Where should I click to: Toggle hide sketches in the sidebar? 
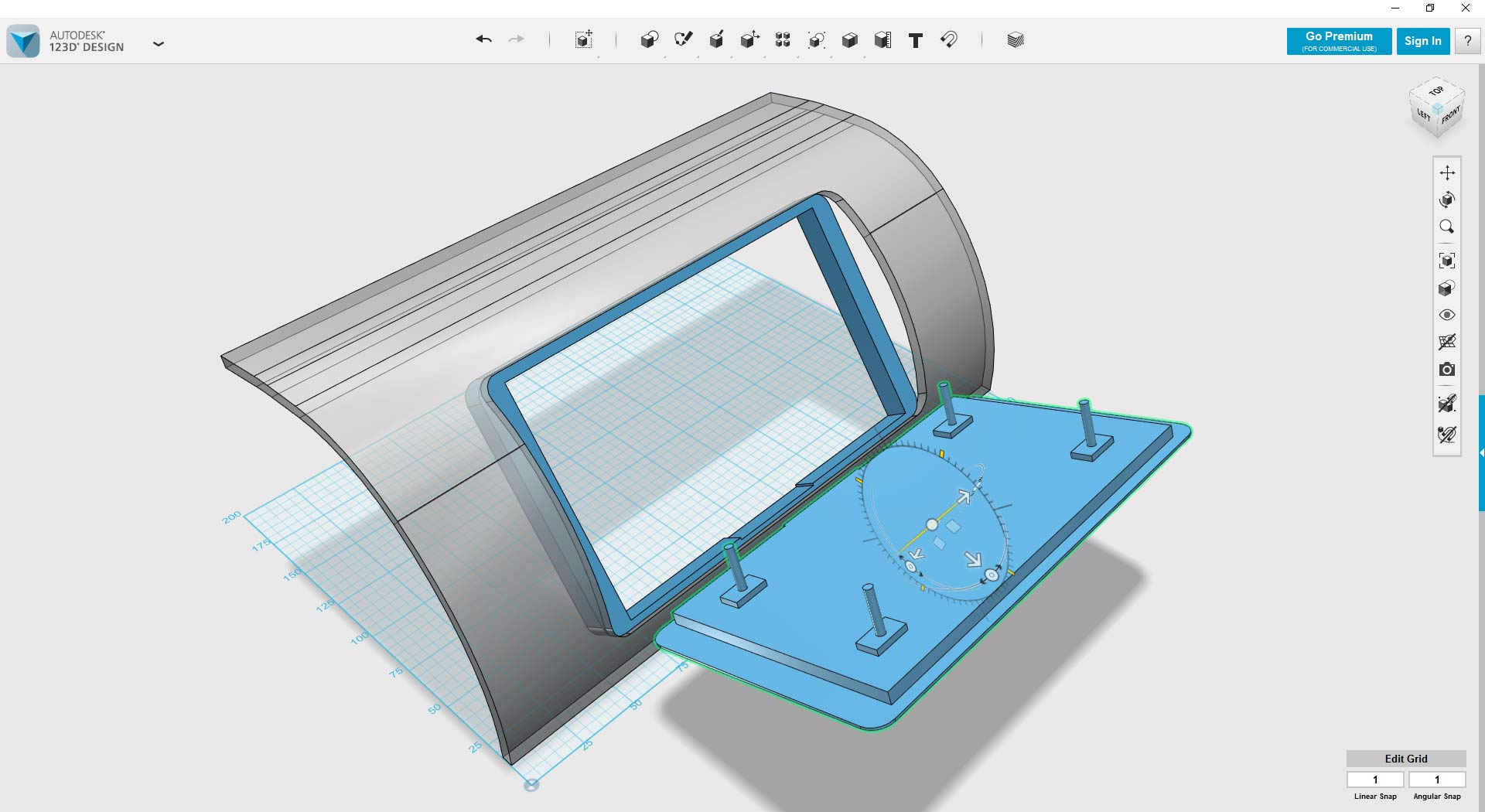click(1448, 342)
